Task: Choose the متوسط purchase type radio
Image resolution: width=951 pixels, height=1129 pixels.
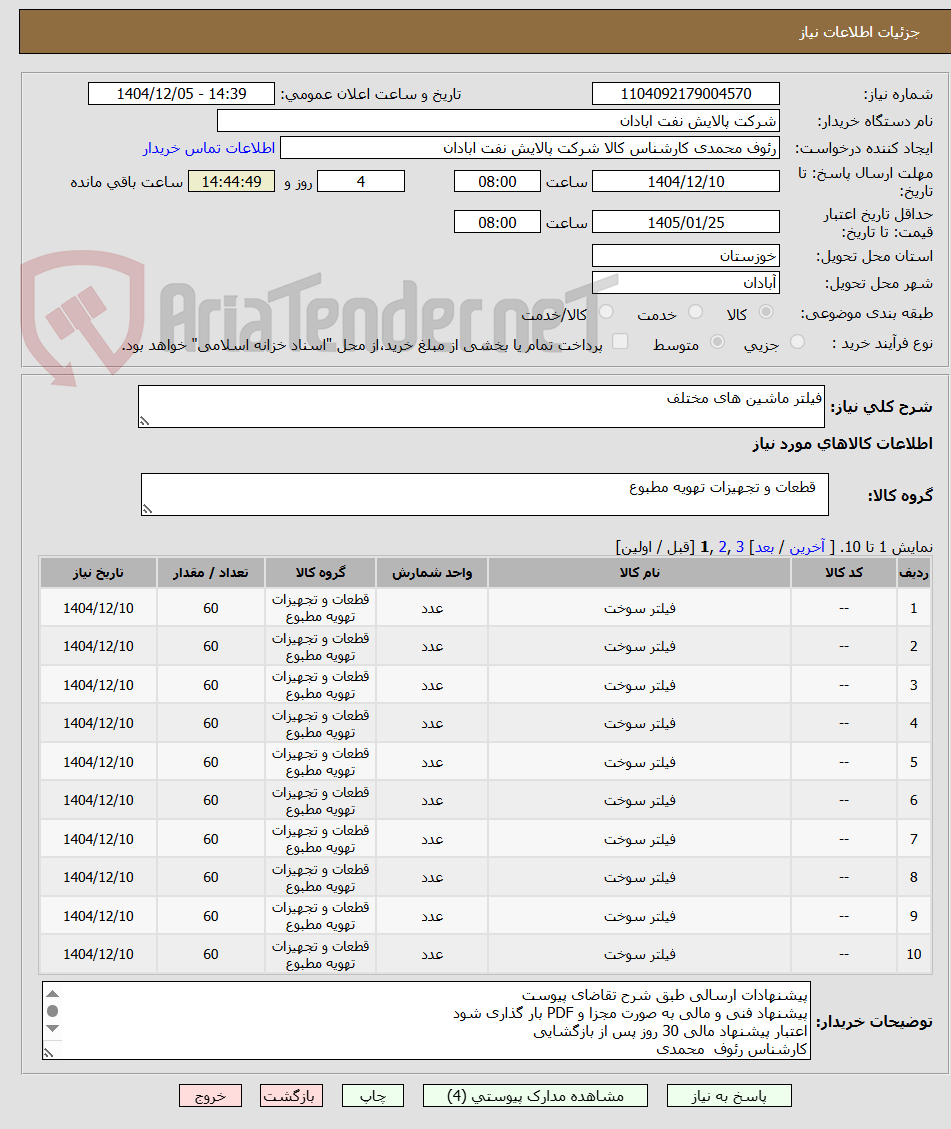Action: click(717, 342)
